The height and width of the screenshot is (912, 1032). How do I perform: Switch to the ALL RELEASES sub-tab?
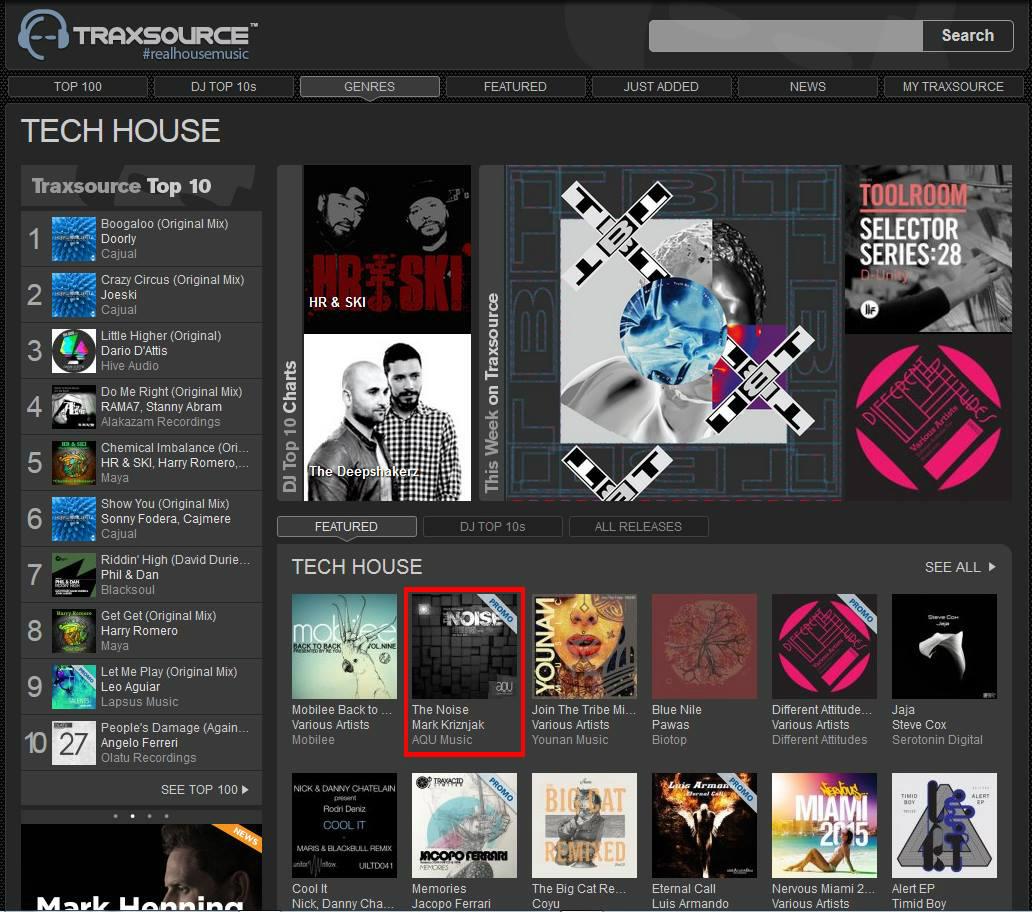pos(638,526)
